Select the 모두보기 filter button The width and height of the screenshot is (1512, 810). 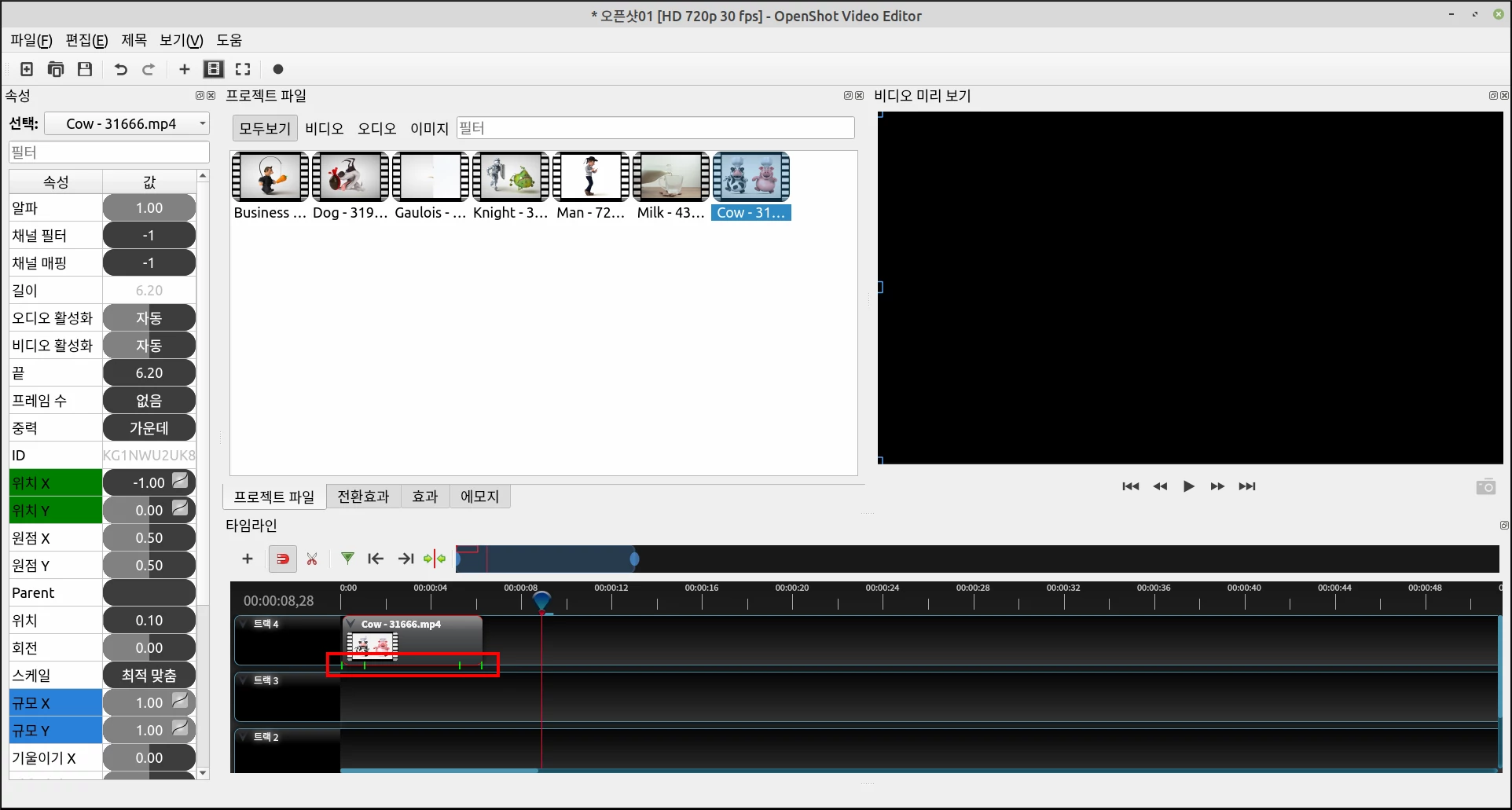tap(265, 128)
